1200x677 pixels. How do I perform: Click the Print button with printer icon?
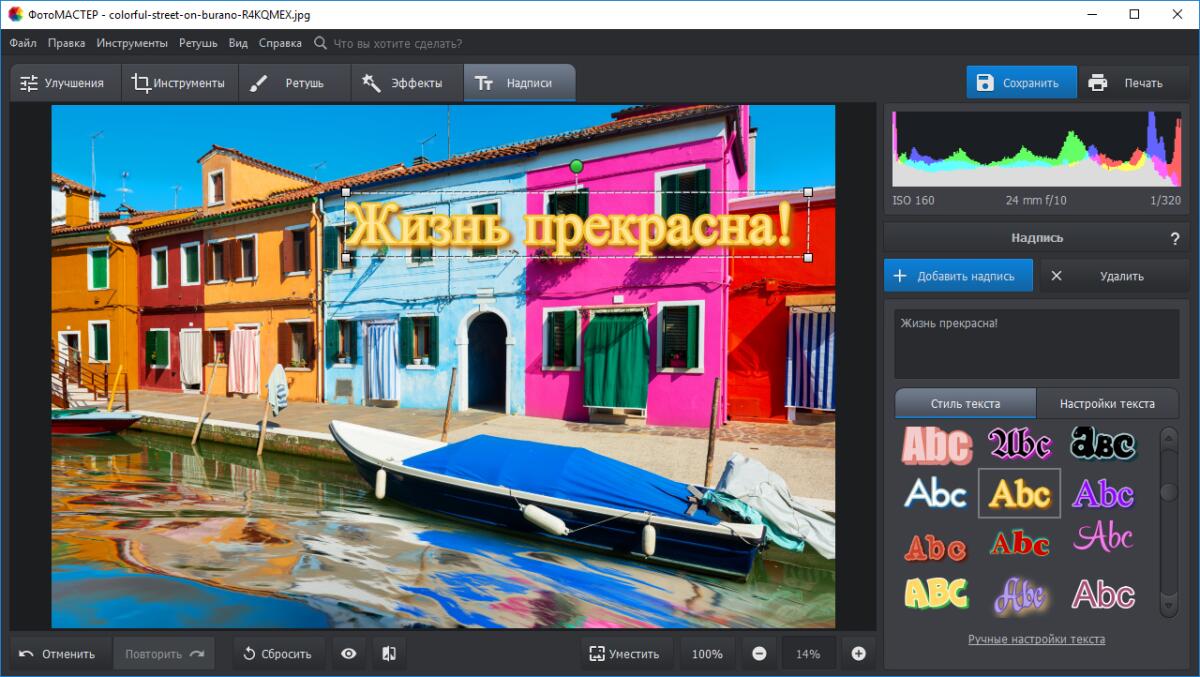tap(1125, 83)
